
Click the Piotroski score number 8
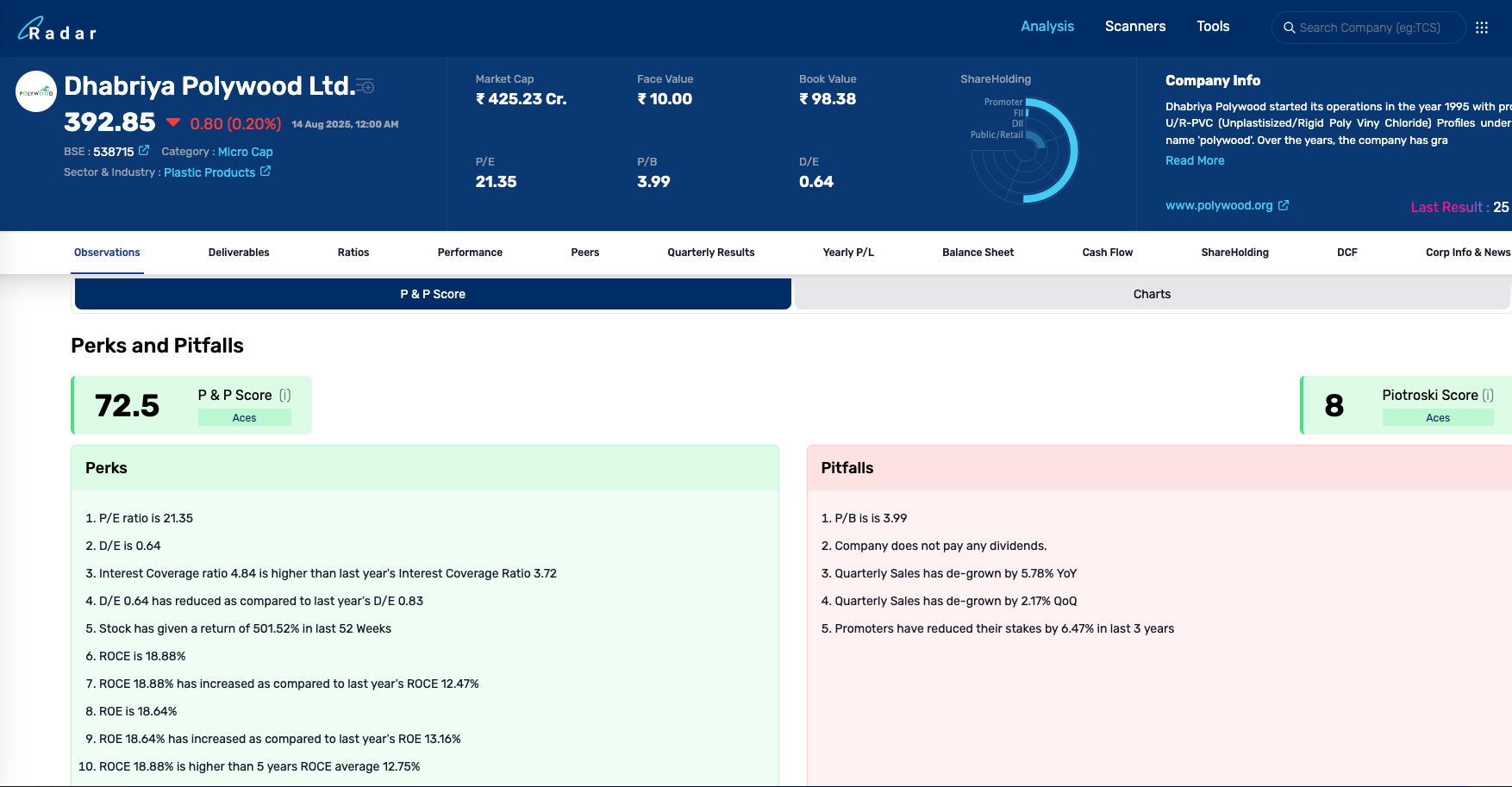click(1334, 405)
